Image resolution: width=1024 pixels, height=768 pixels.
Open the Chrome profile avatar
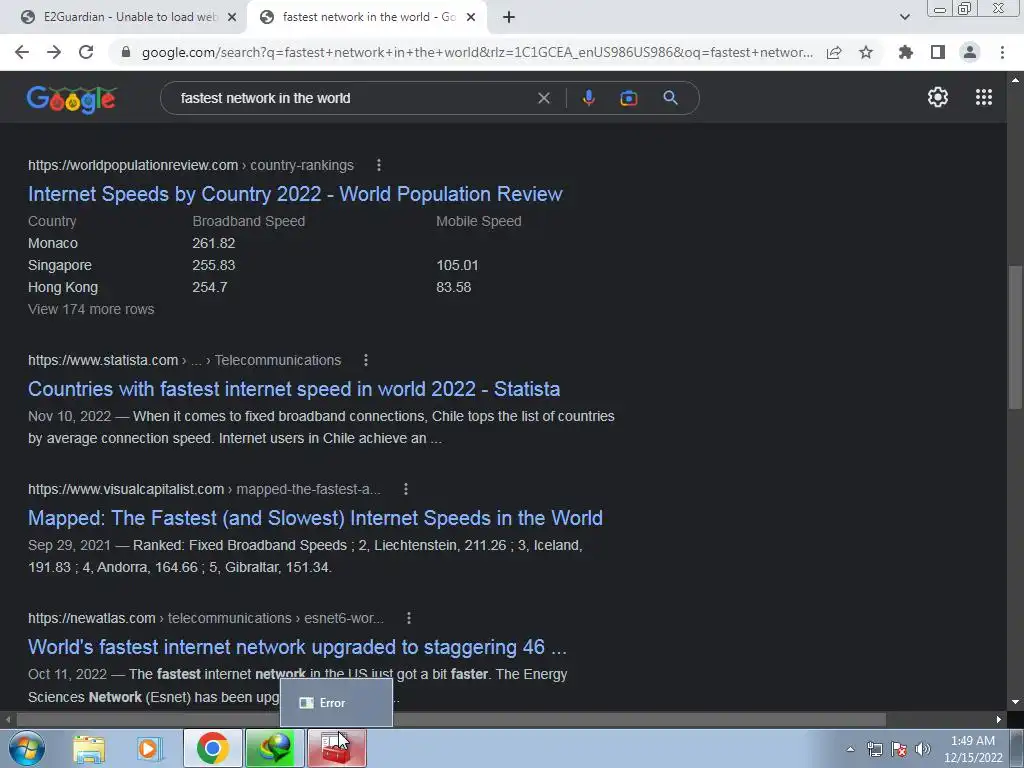(x=970, y=52)
